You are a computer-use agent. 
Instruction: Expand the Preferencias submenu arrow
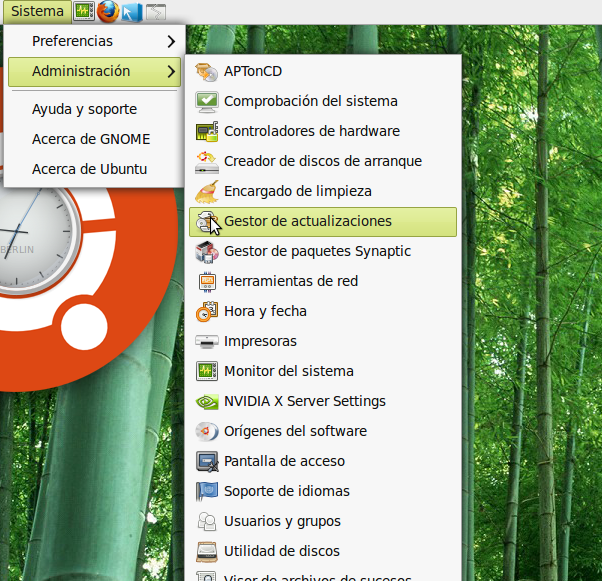[171, 41]
